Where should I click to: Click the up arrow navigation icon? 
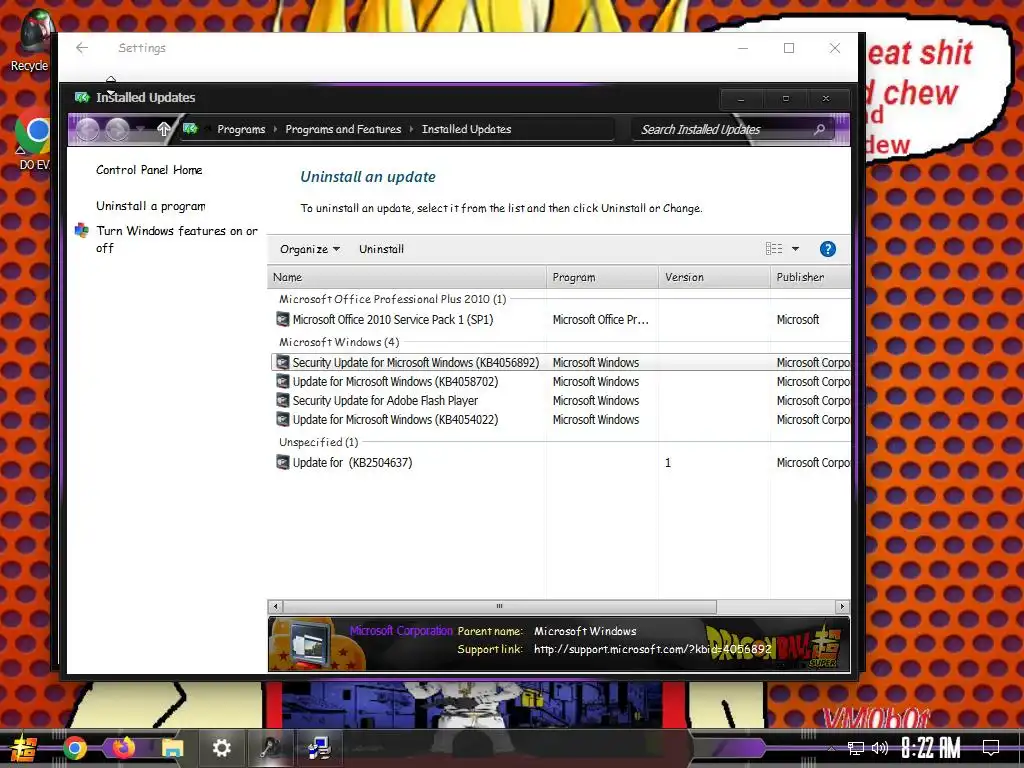point(164,129)
